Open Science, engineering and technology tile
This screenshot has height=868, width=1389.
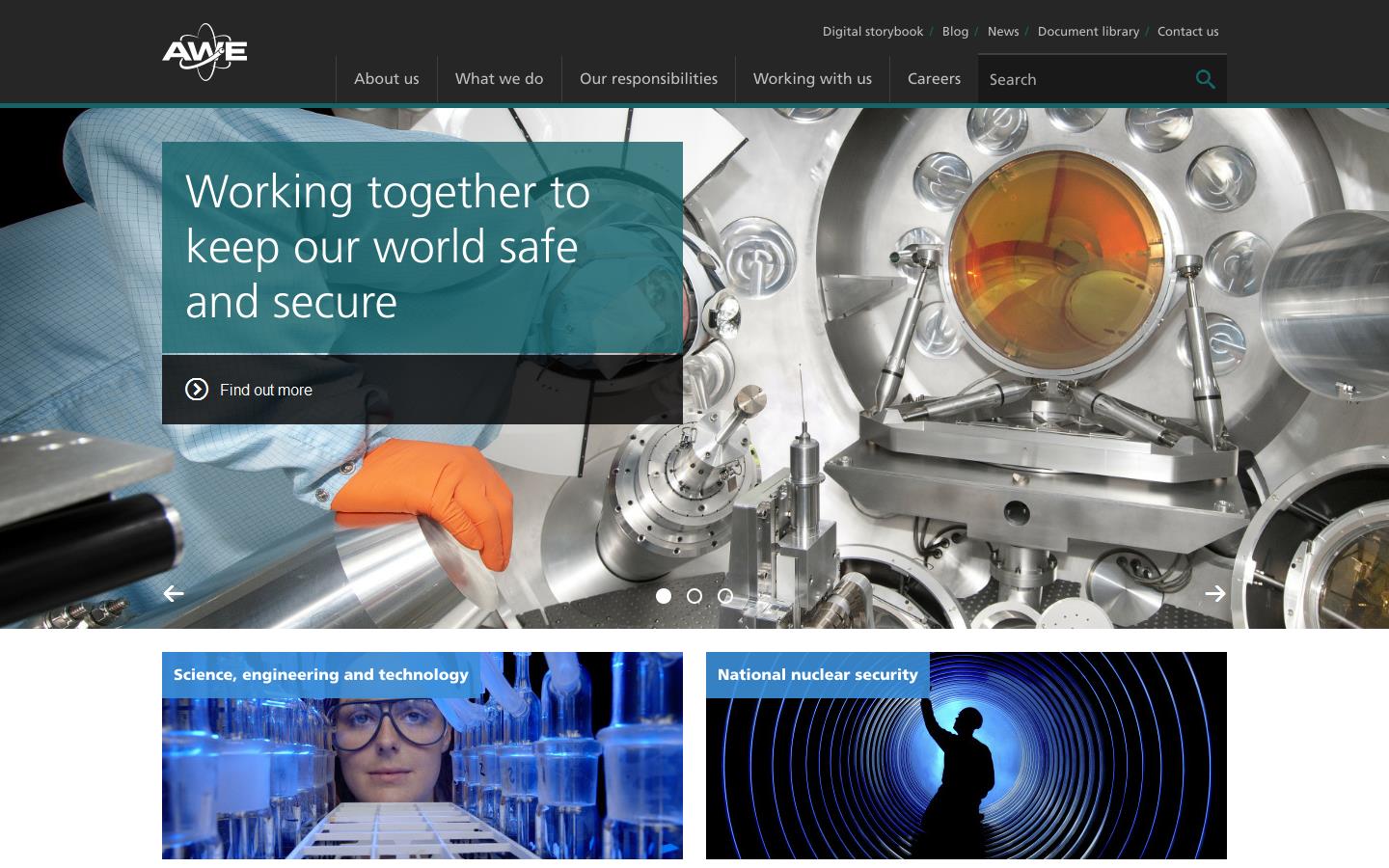click(x=422, y=755)
